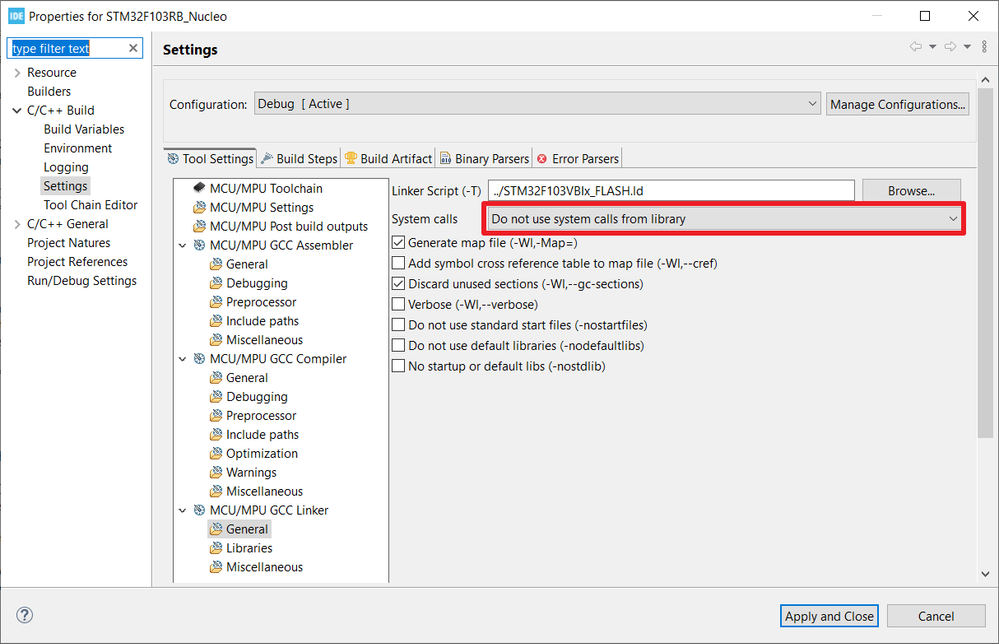
Task: Switch to the Error Parsers tab
Action: click(577, 158)
